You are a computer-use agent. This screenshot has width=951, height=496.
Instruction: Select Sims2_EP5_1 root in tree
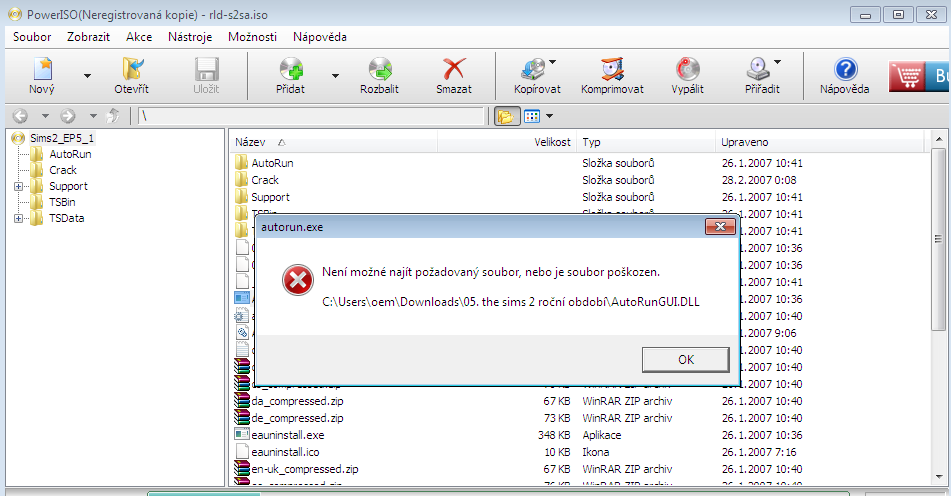62,138
